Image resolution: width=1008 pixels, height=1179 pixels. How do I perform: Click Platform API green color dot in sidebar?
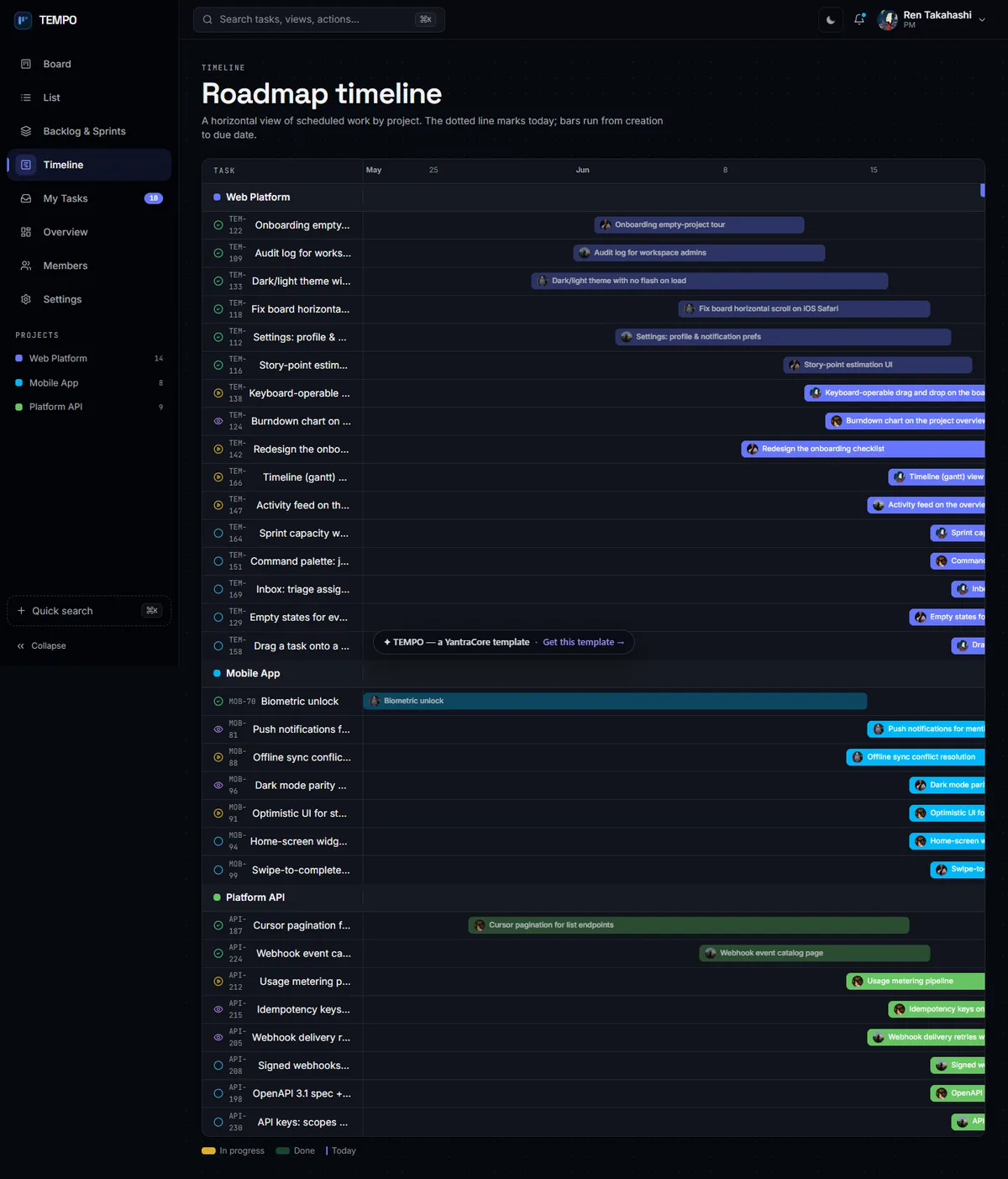pyautogui.click(x=19, y=407)
